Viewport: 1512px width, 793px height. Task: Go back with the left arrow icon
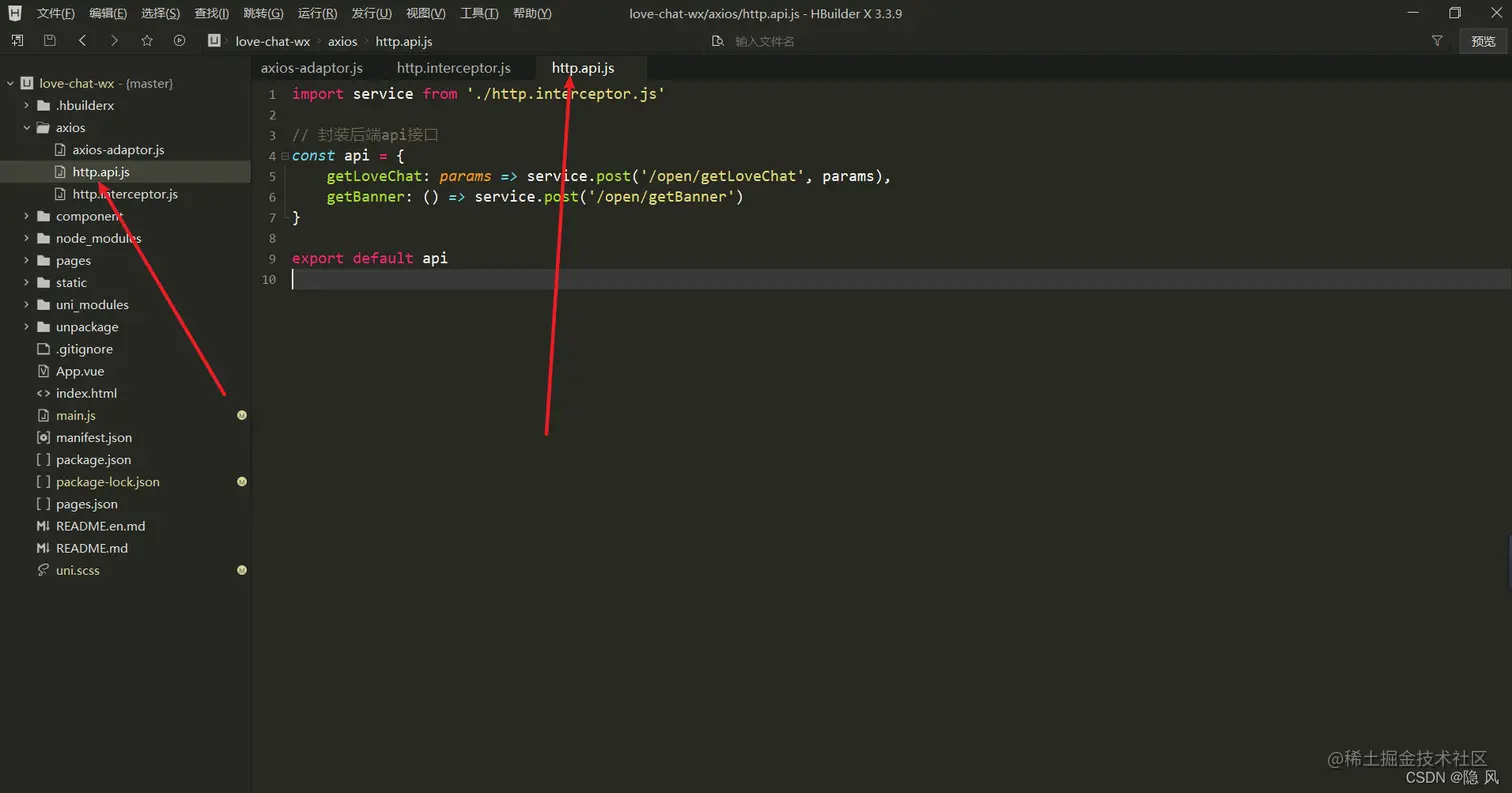pos(82,41)
